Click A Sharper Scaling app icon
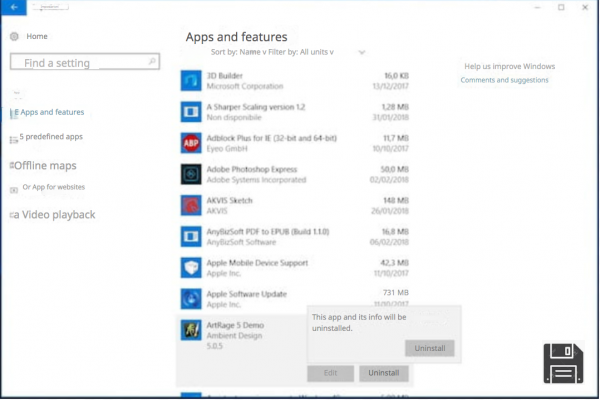Viewport: 600px width, 400px height. point(191,111)
